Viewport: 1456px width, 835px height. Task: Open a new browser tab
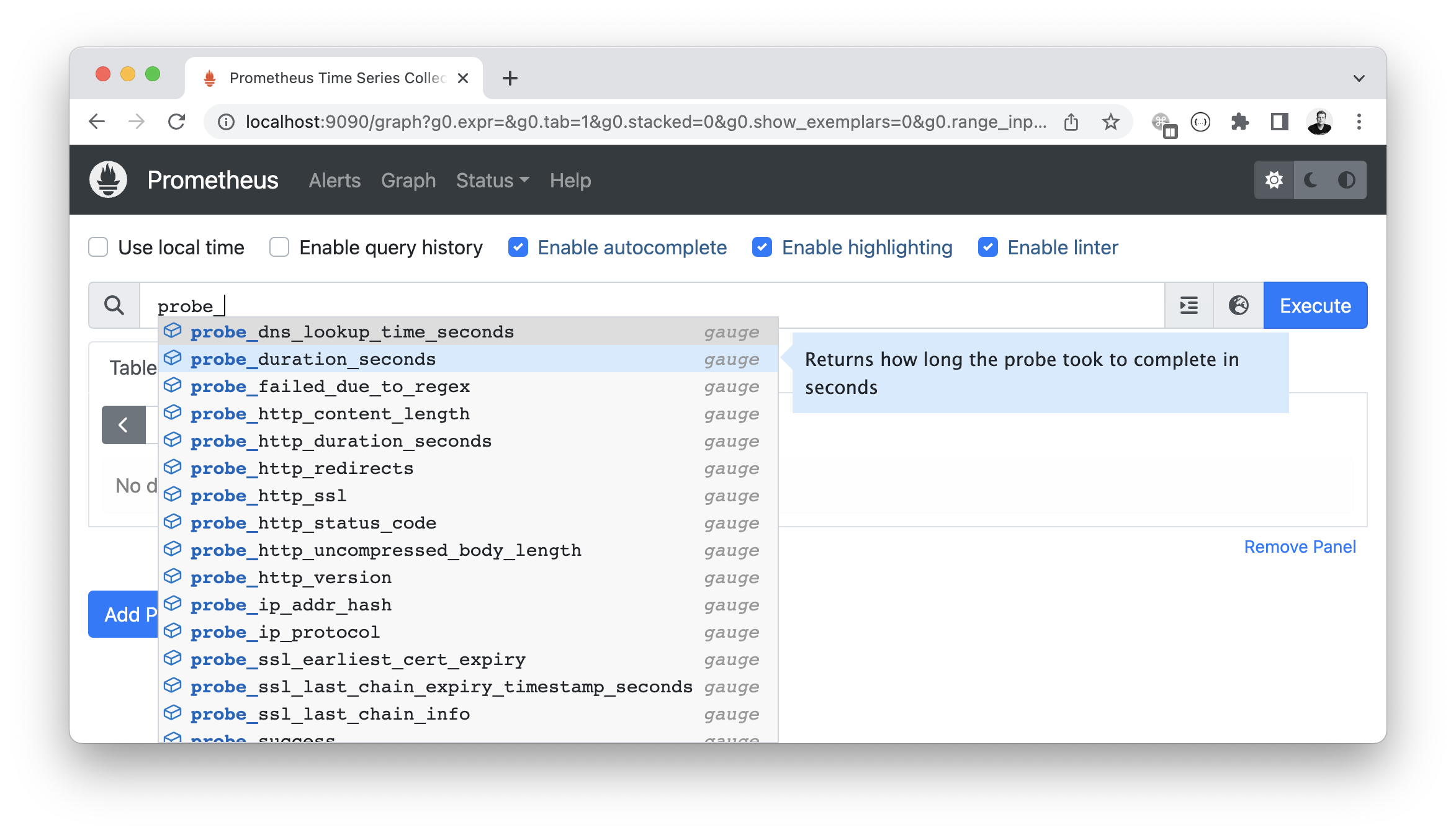click(x=510, y=78)
